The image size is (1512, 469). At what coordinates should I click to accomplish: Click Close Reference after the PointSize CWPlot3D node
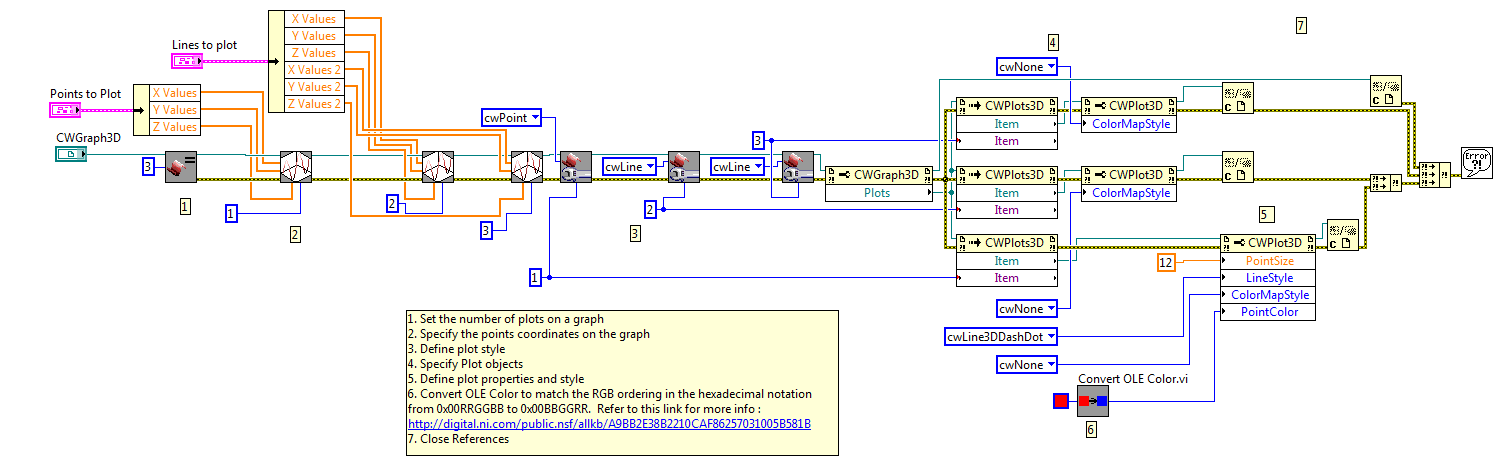(x=1343, y=234)
